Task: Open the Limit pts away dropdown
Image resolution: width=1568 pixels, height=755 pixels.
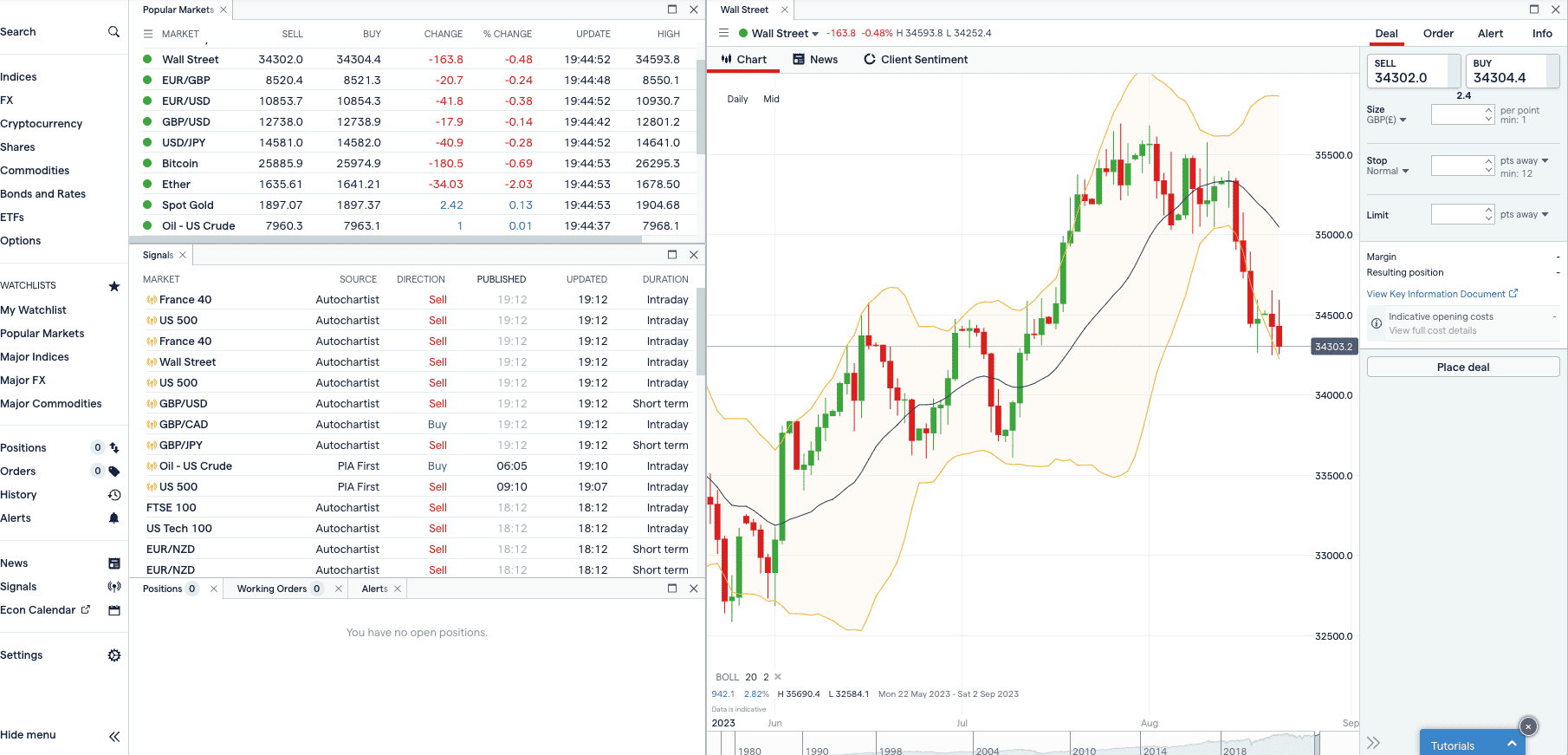Action: (1525, 215)
